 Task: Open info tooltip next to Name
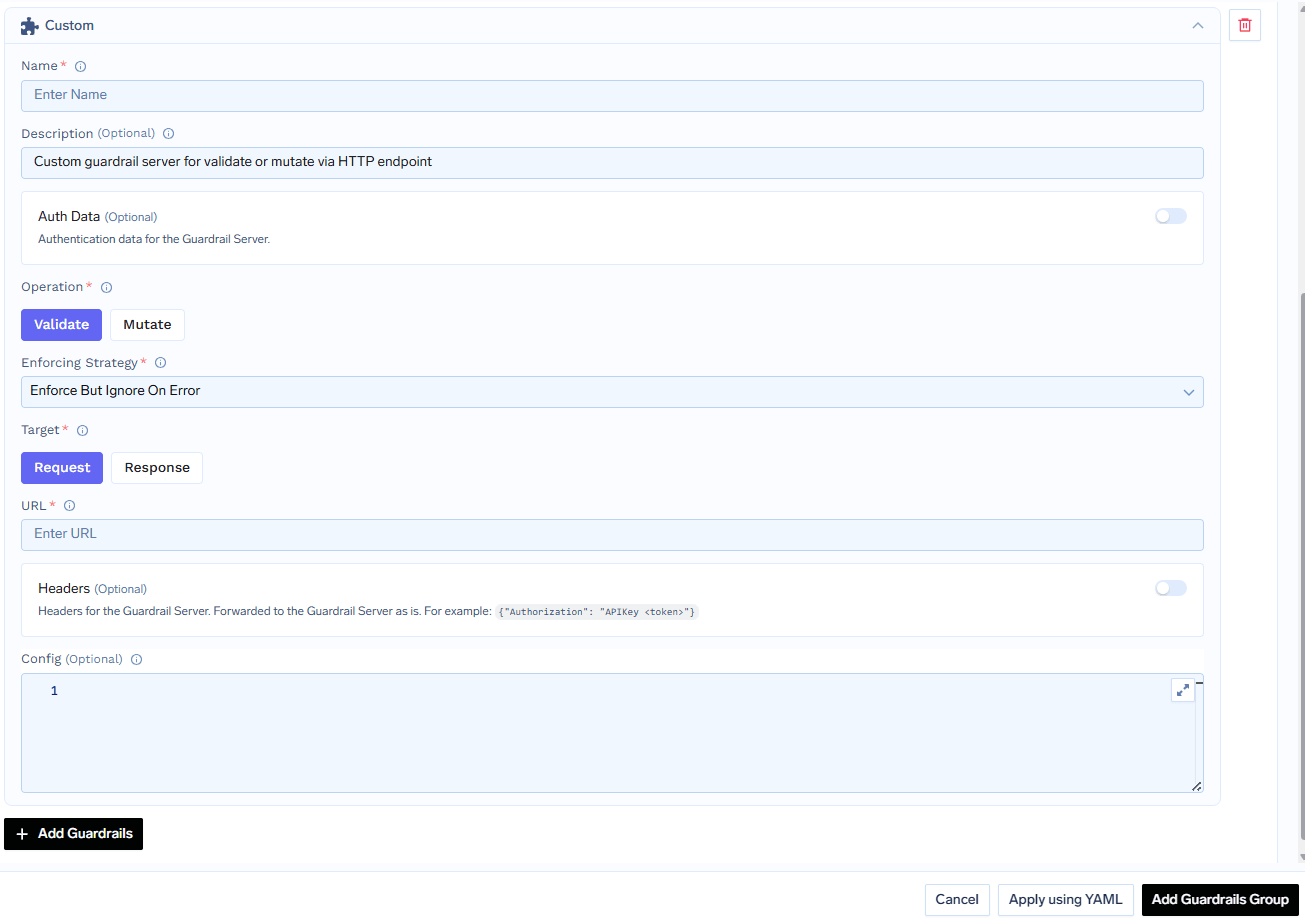[81, 67]
